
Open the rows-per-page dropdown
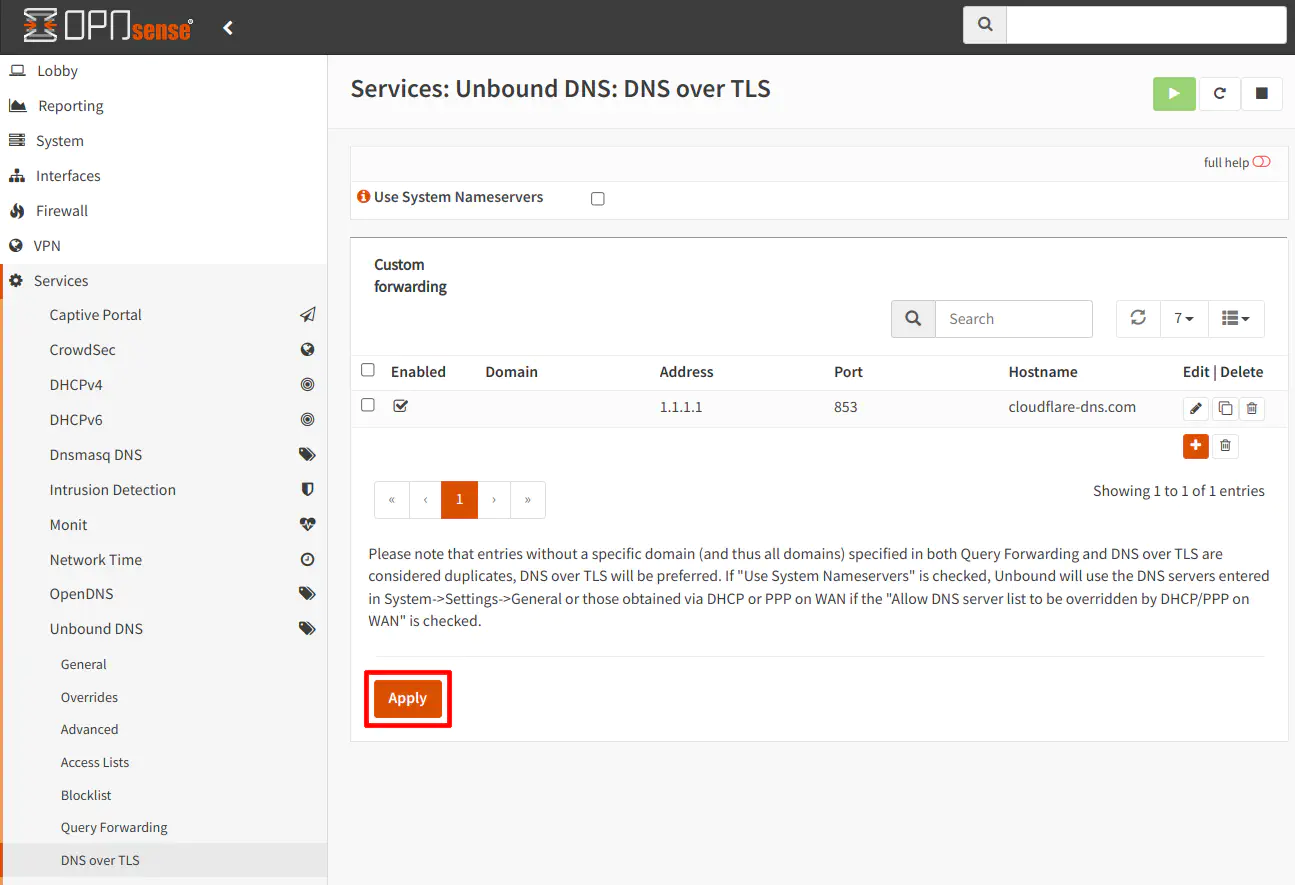pyautogui.click(x=1184, y=318)
